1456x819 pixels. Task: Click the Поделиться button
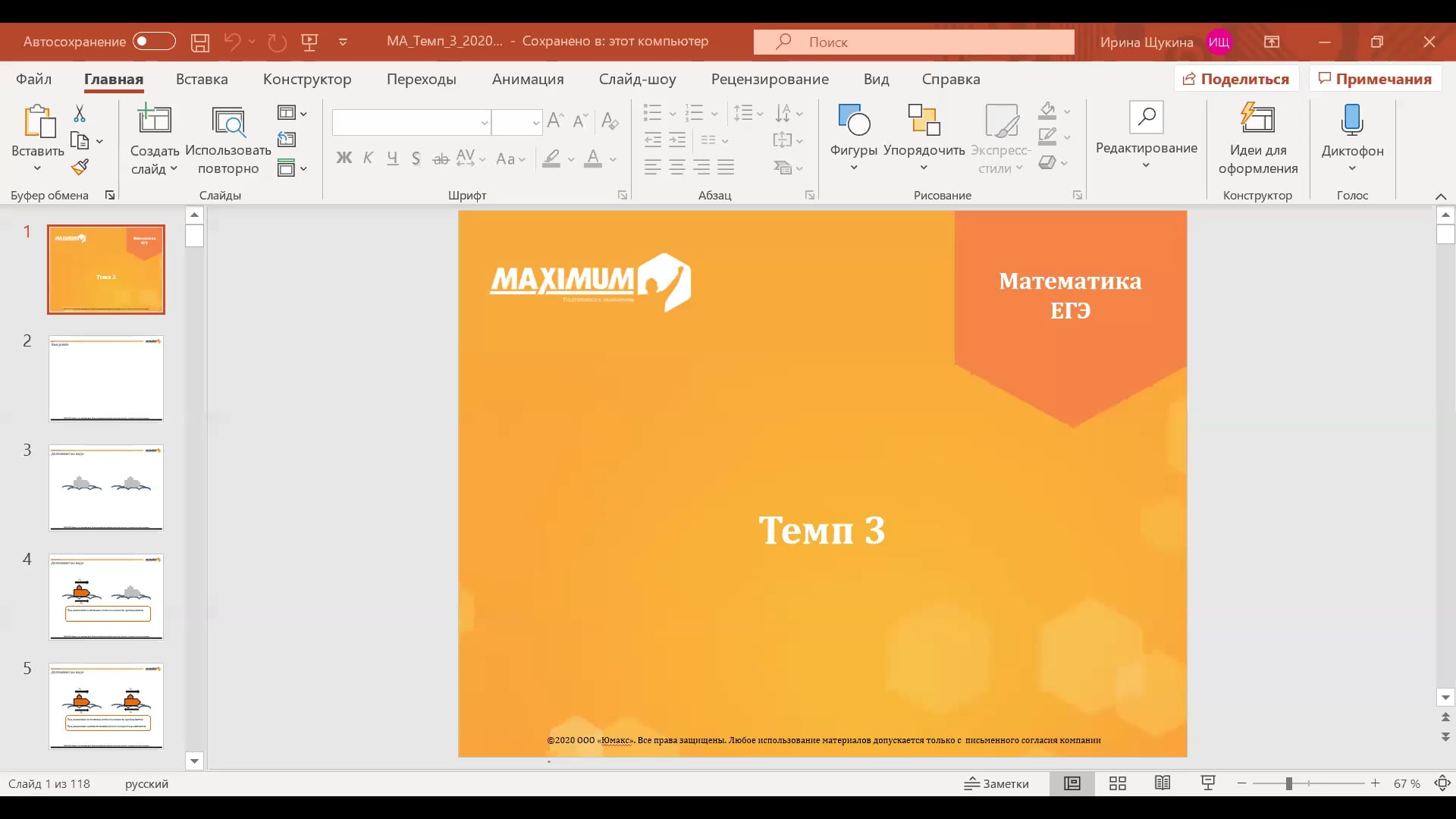click(x=1235, y=78)
